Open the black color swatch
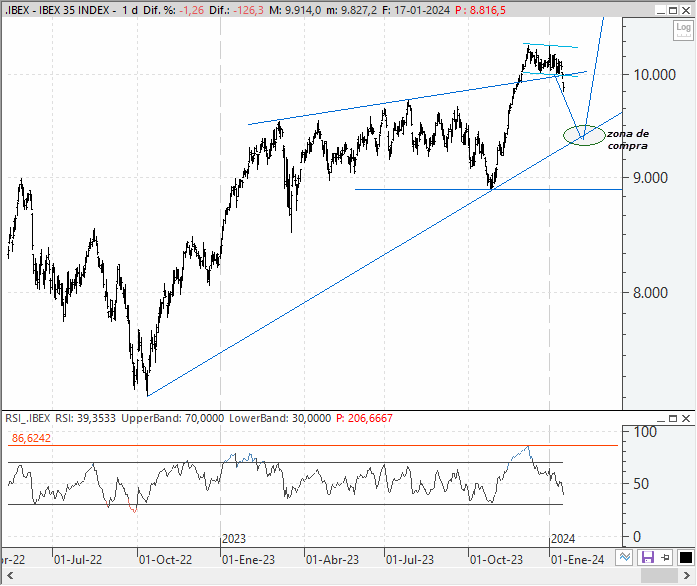The image size is (697, 586). 685,557
